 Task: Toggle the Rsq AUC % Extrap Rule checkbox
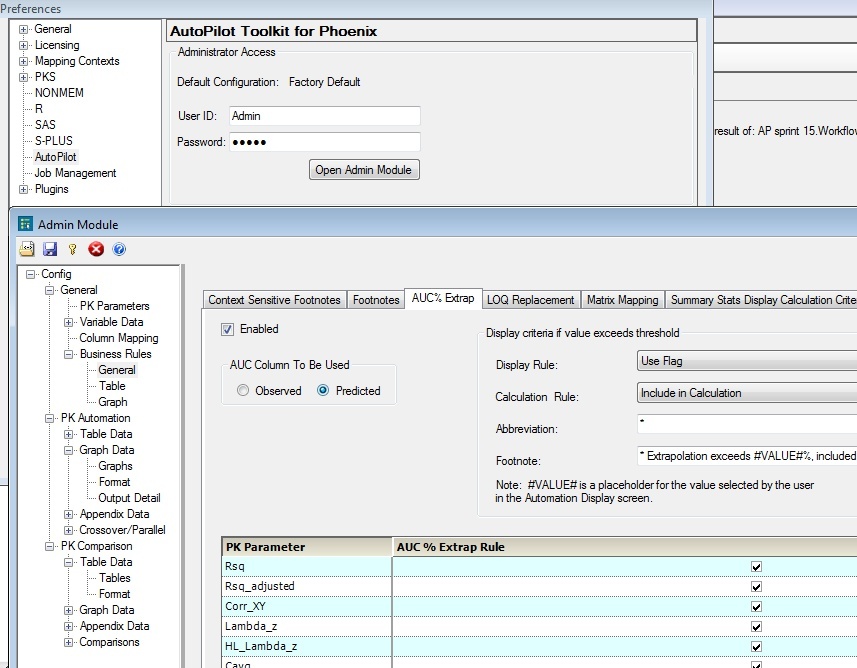[x=756, y=567]
